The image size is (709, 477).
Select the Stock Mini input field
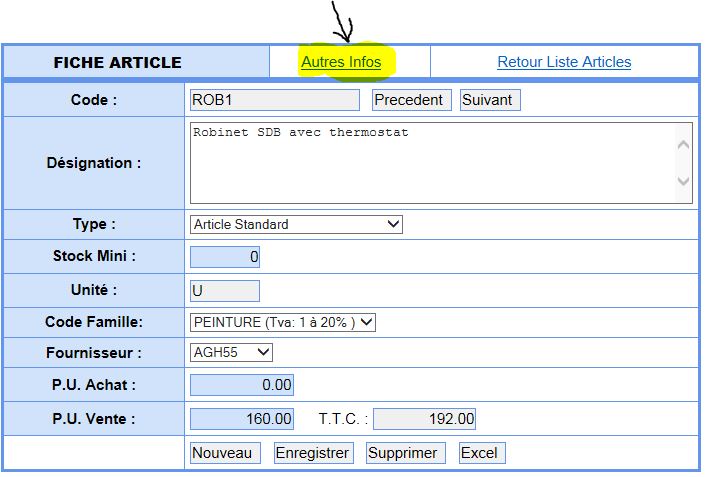coord(225,257)
